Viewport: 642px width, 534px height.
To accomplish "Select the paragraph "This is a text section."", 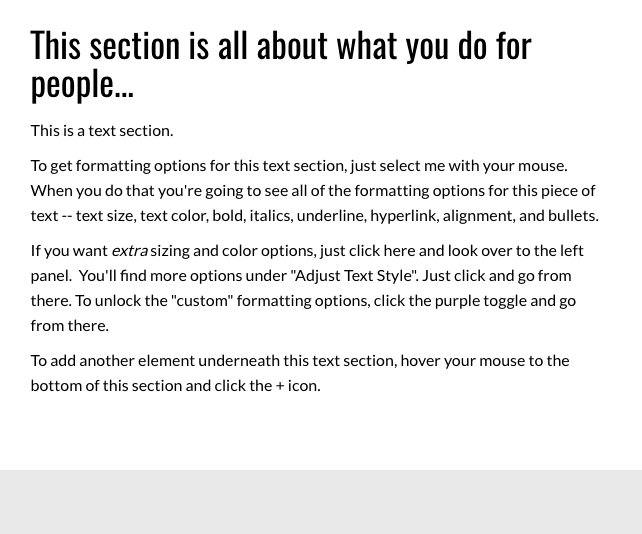I will click(102, 131).
